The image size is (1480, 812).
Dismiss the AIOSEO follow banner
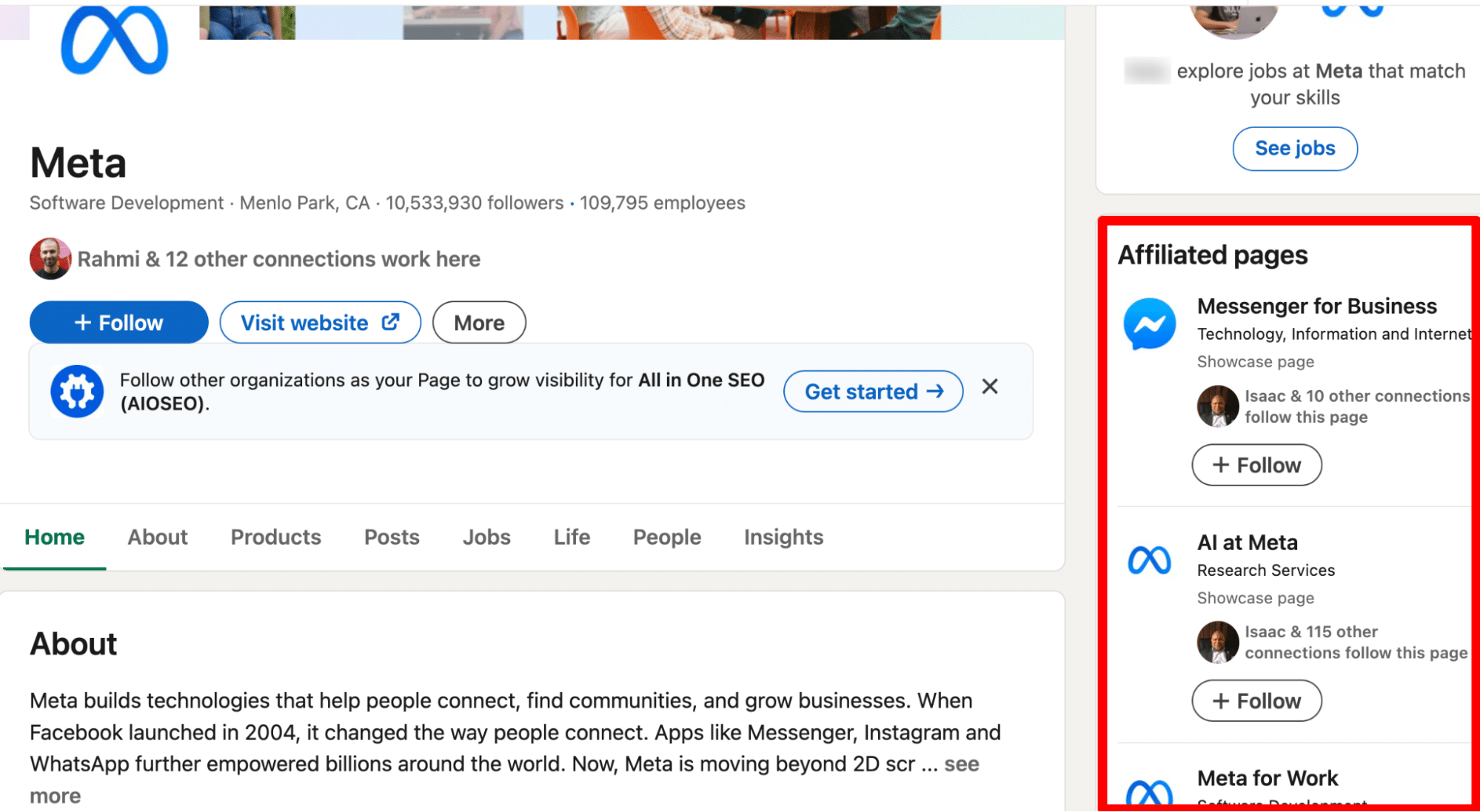tap(990, 386)
